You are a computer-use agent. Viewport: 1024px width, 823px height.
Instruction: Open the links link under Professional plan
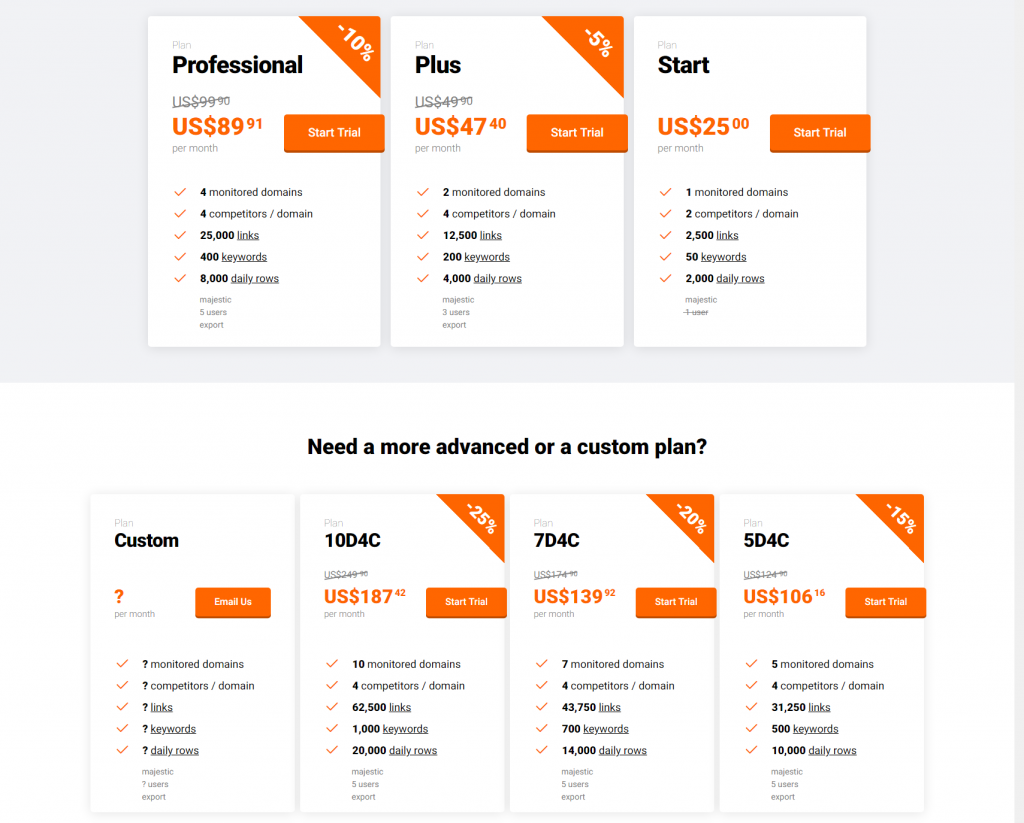pyautogui.click(x=248, y=236)
